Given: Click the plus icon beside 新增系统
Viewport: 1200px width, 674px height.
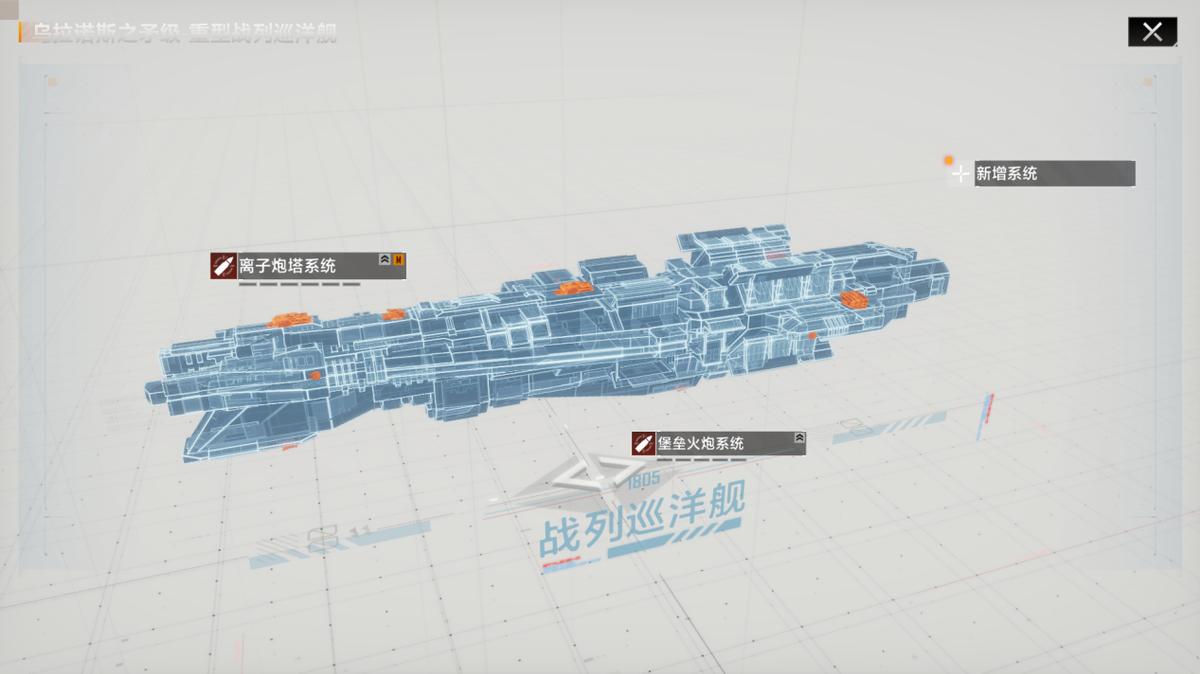Looking at the screenshot, I should tap(960, 174).
